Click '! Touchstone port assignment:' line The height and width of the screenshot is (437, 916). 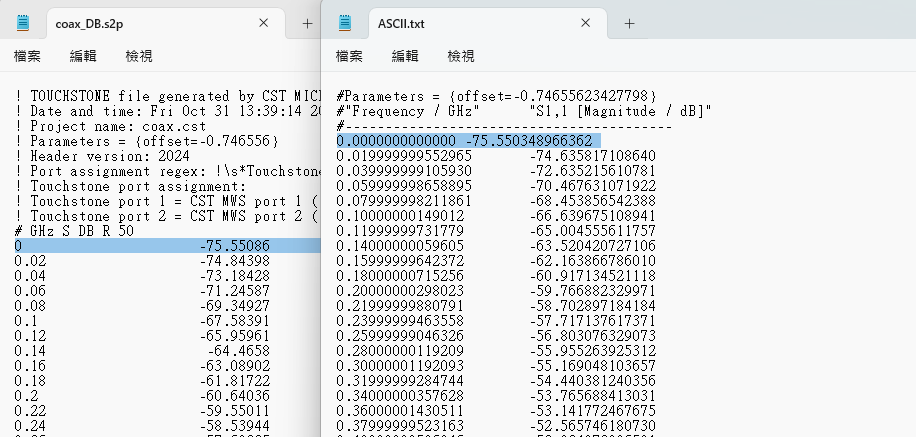131,186
